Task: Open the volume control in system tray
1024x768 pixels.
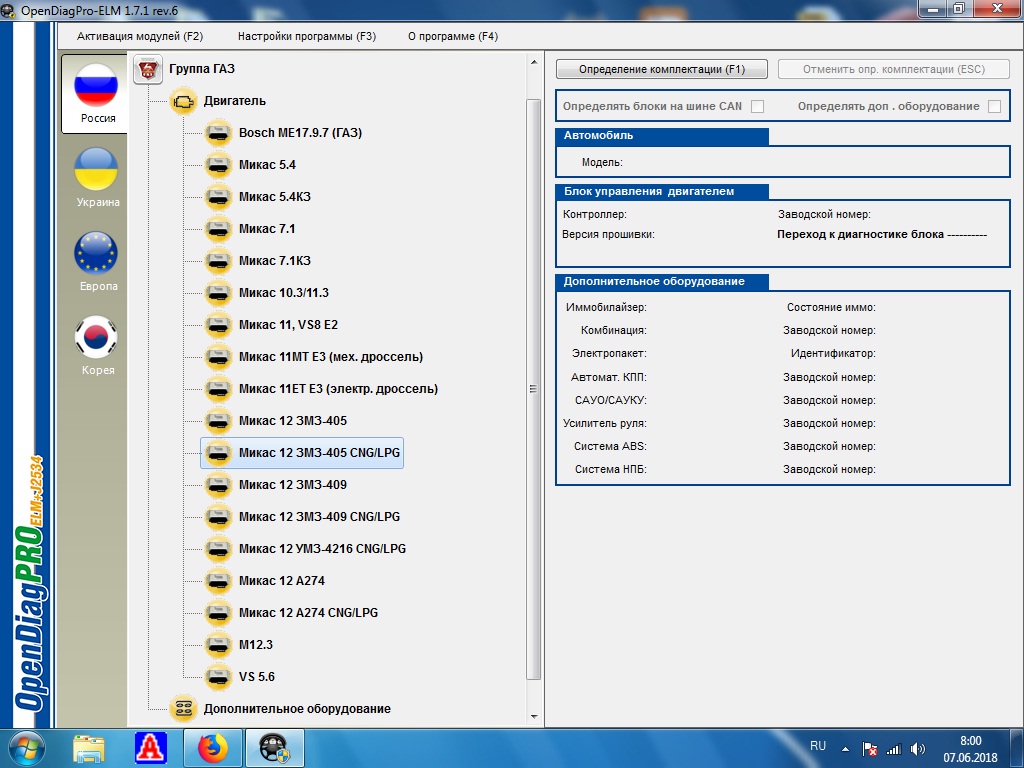Action: click(918, 749)
